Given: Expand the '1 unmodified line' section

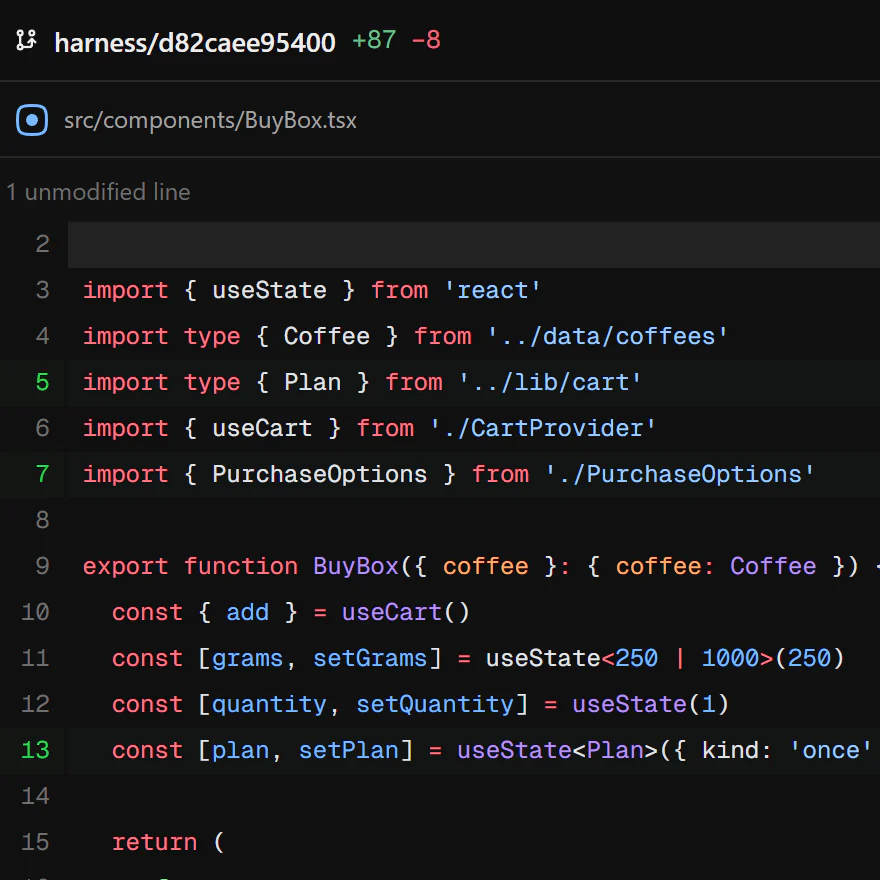Looking at the screenshot, I should point(98,192).
